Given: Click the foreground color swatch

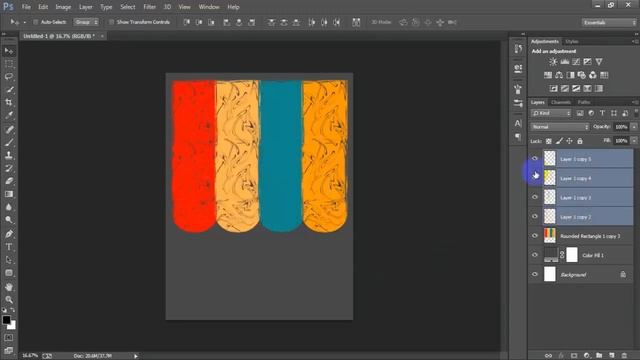Looking at the screenshot, I should [x=6, y=320].
